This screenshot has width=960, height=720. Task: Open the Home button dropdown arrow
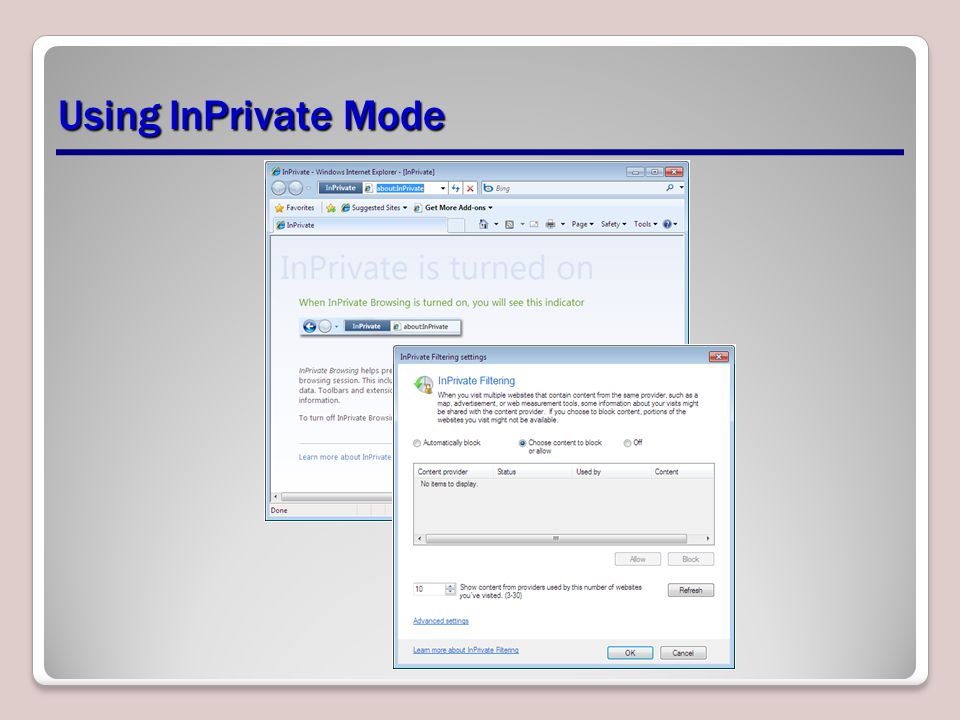(x=496, y=224)
